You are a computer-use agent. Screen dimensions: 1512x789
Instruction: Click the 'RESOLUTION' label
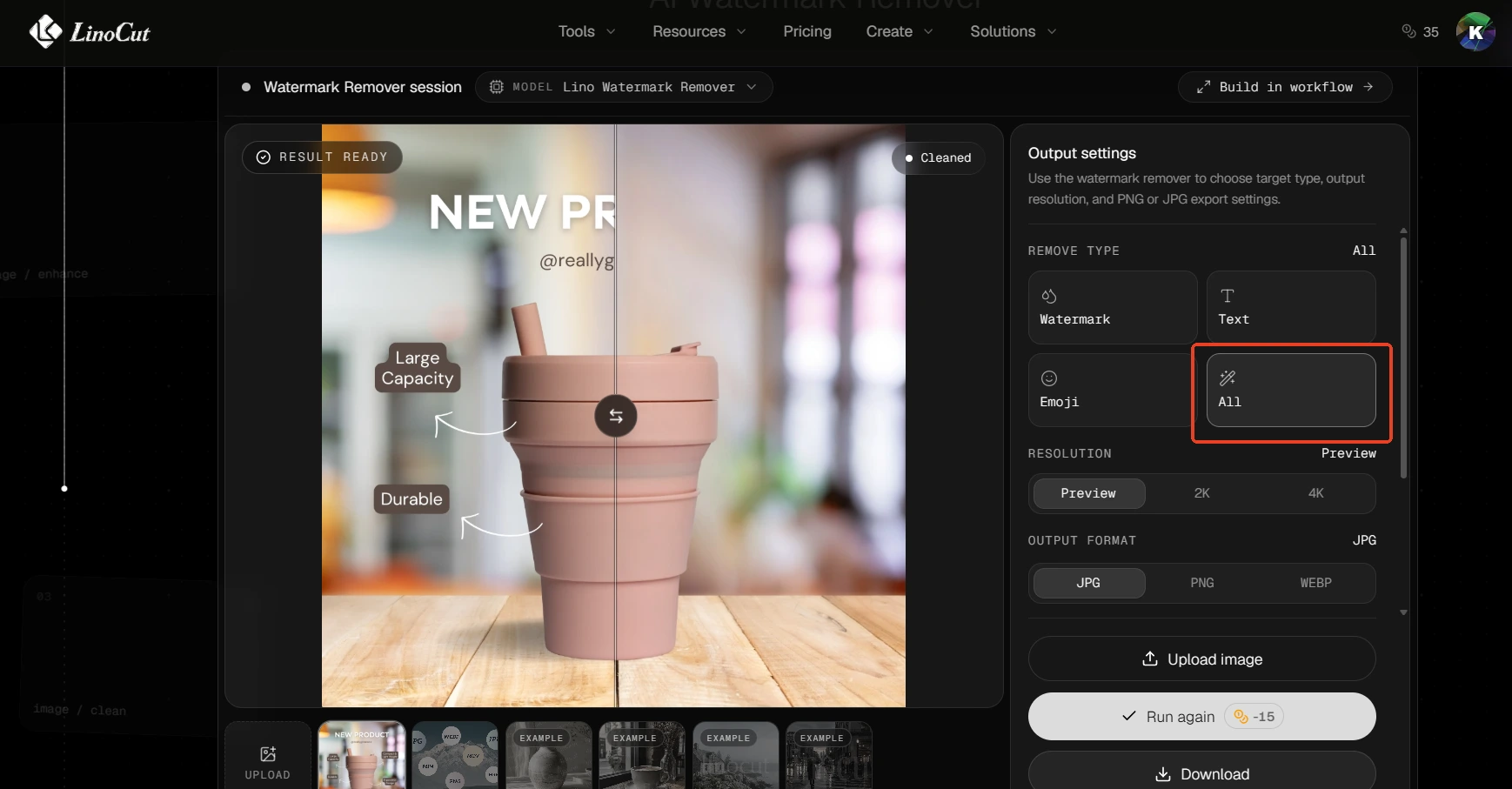[1070, 453]
